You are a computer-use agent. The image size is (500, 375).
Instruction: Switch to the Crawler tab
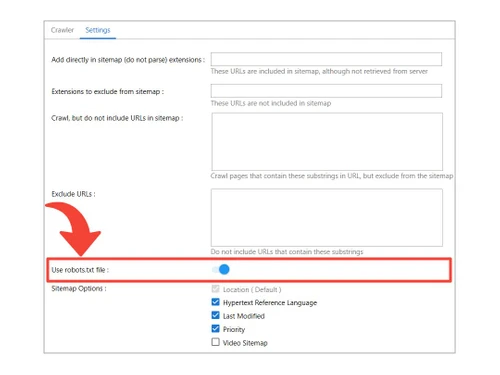pos(62,30)
